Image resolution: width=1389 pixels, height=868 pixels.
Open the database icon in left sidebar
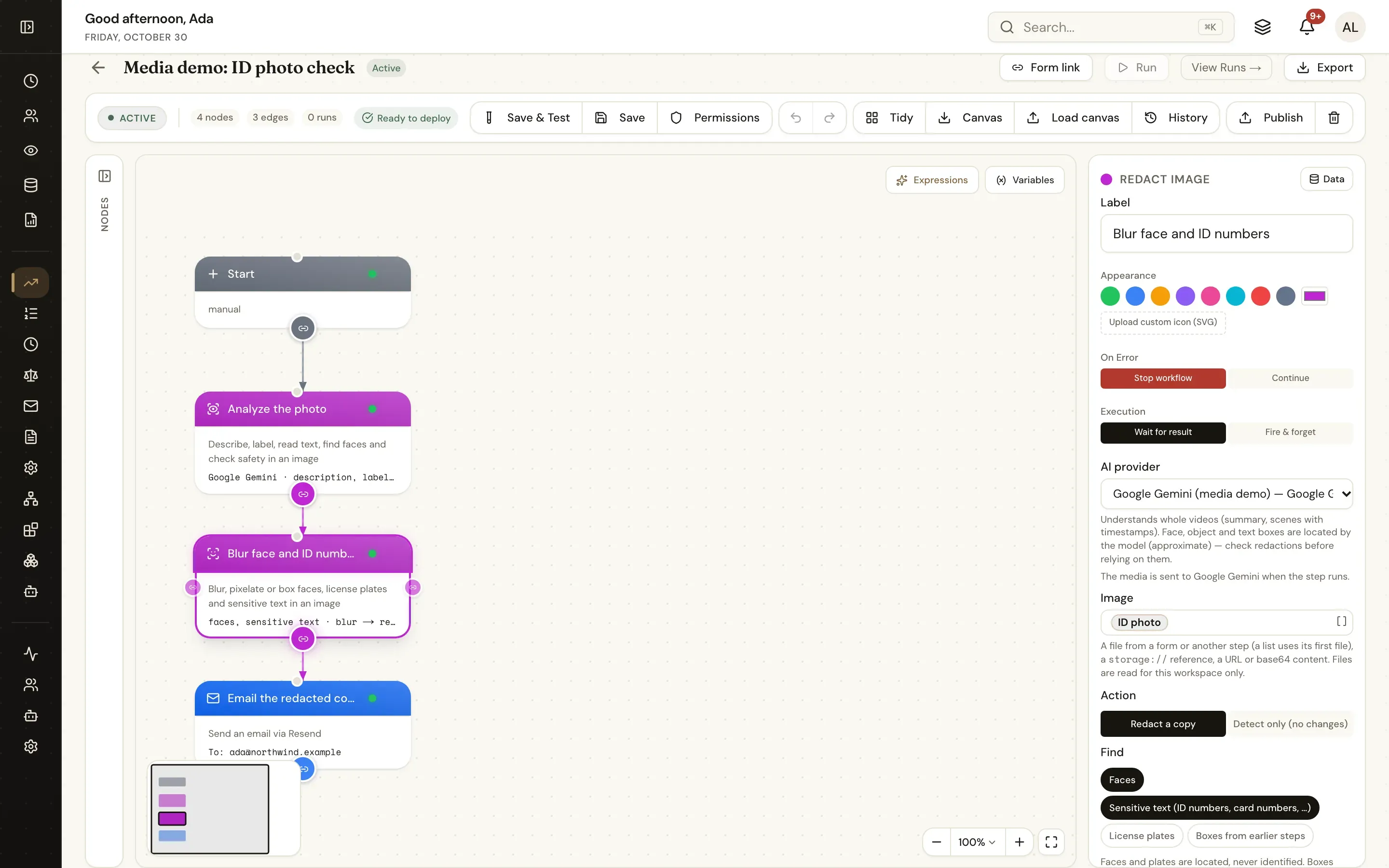pyautogui.click(x=31, y=185)
